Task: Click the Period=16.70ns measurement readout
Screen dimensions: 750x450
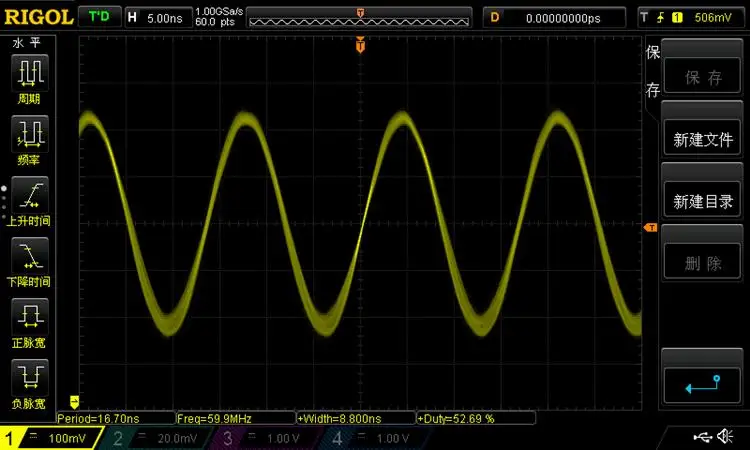Action: [x=116, y=418]
